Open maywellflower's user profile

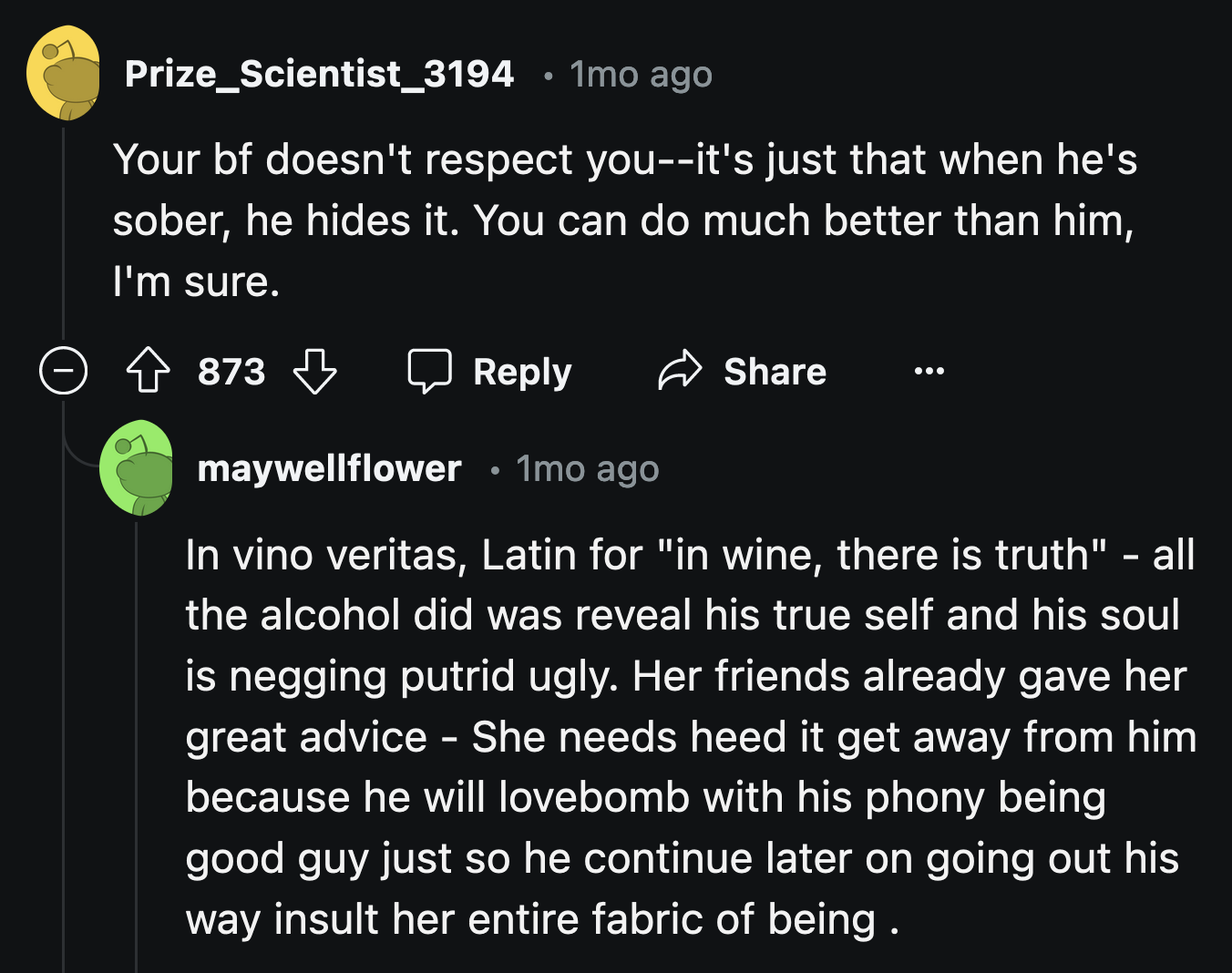(329, 468)
